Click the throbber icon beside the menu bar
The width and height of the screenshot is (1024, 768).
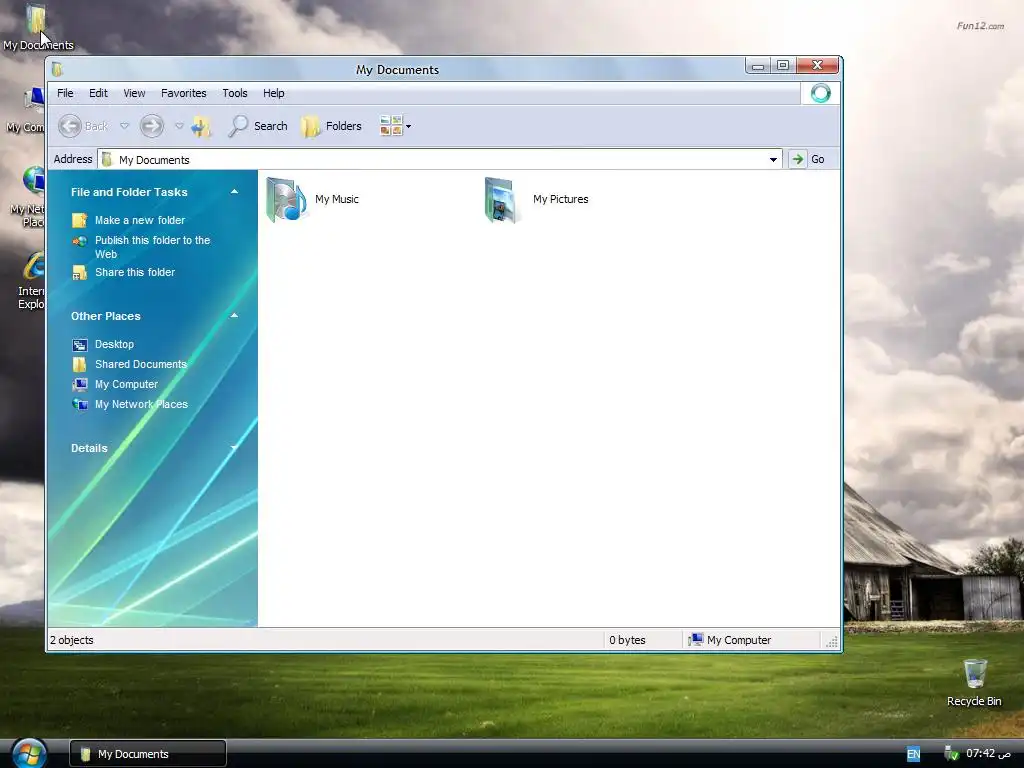(821, 93)
